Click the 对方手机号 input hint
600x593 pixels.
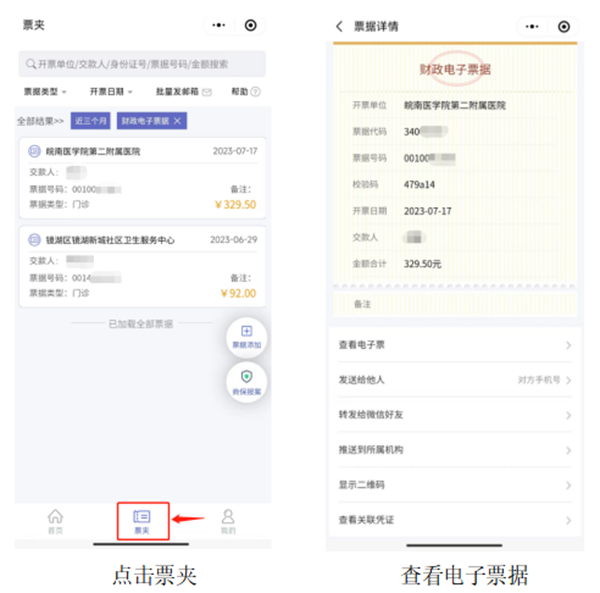pos(539,380)
